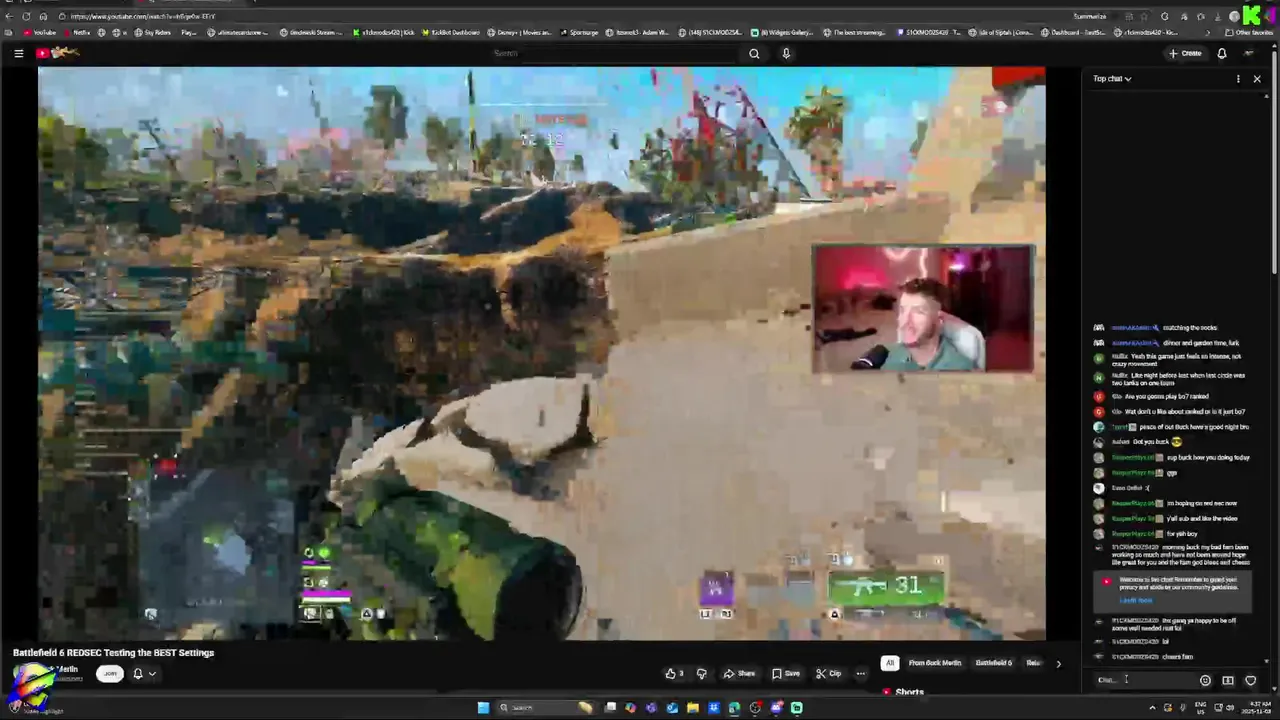Open top chat three-dot options menu
Viewport: 1280px width, 720px height.
click(x=1238, y=79)
